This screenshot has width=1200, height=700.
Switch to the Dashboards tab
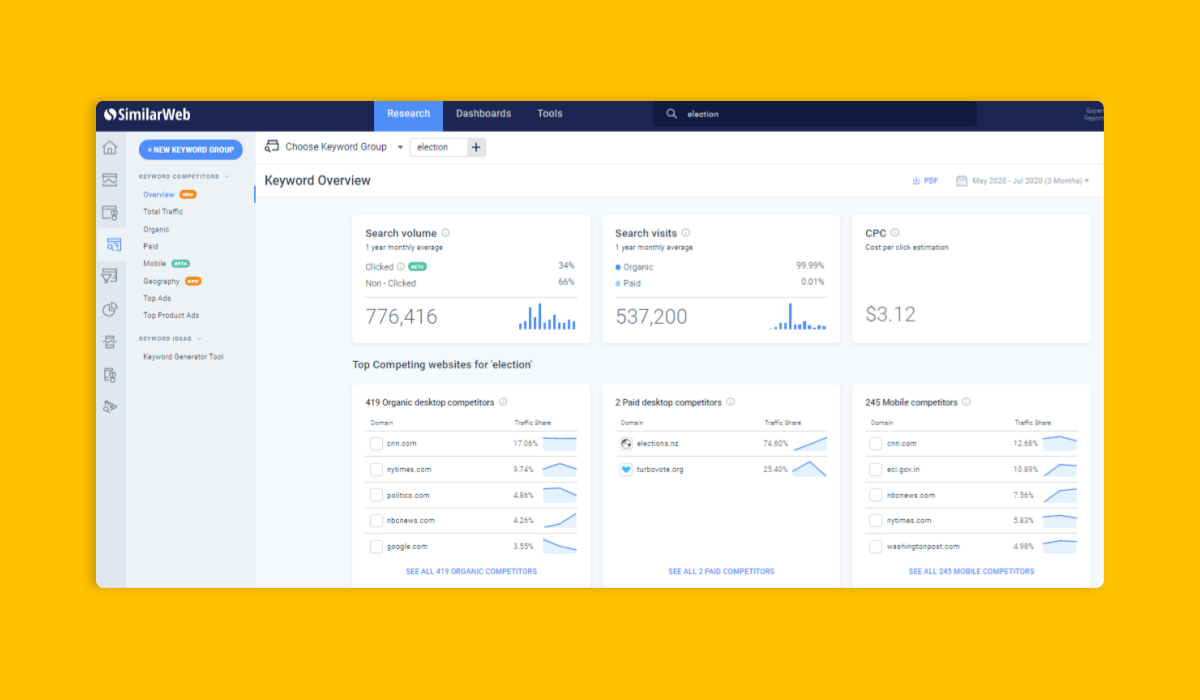[x=483, y=114]
